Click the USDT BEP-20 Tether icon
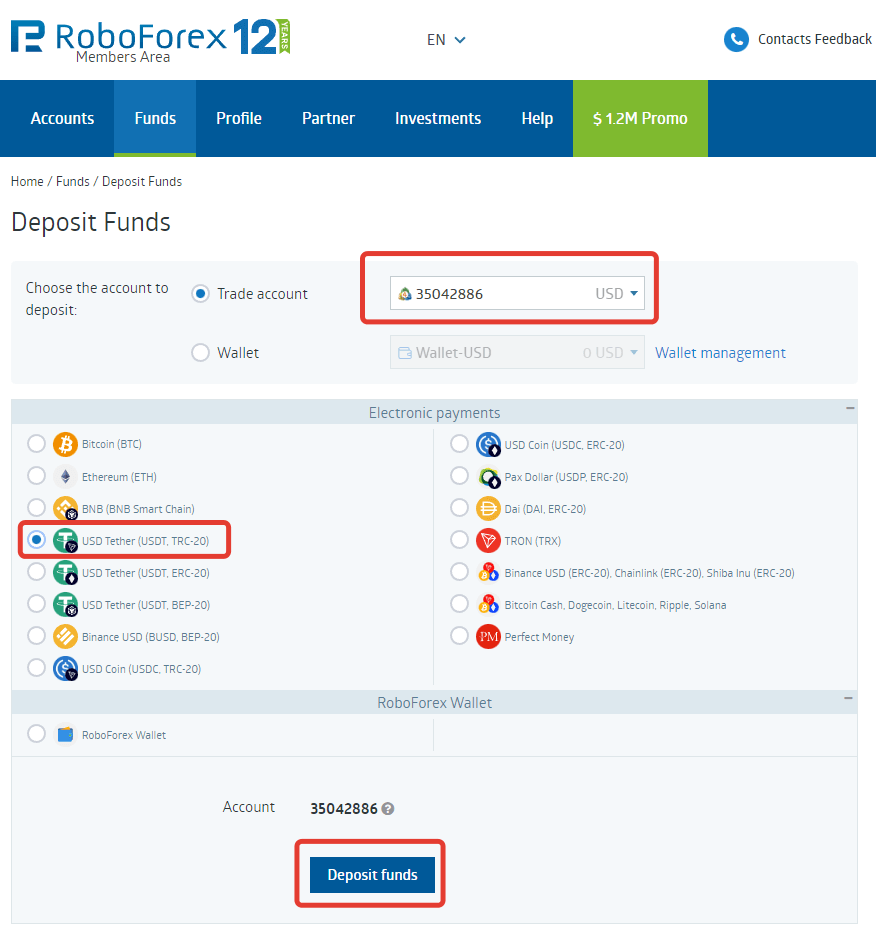The width and height of the screenshot is (876, 931). tap(65, 604)
